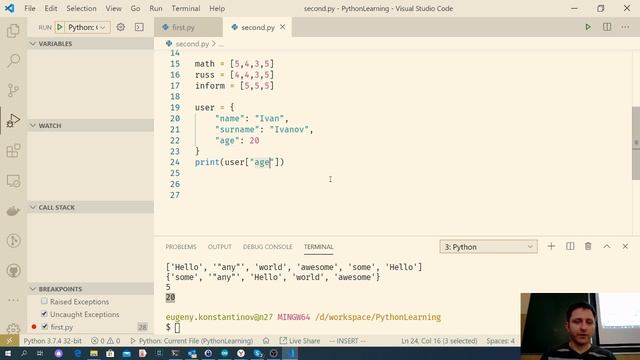The width and height of the screenshot is (640, 360).
Task: Click second.py breadcrumb path
Action: (x=192, y=44)
